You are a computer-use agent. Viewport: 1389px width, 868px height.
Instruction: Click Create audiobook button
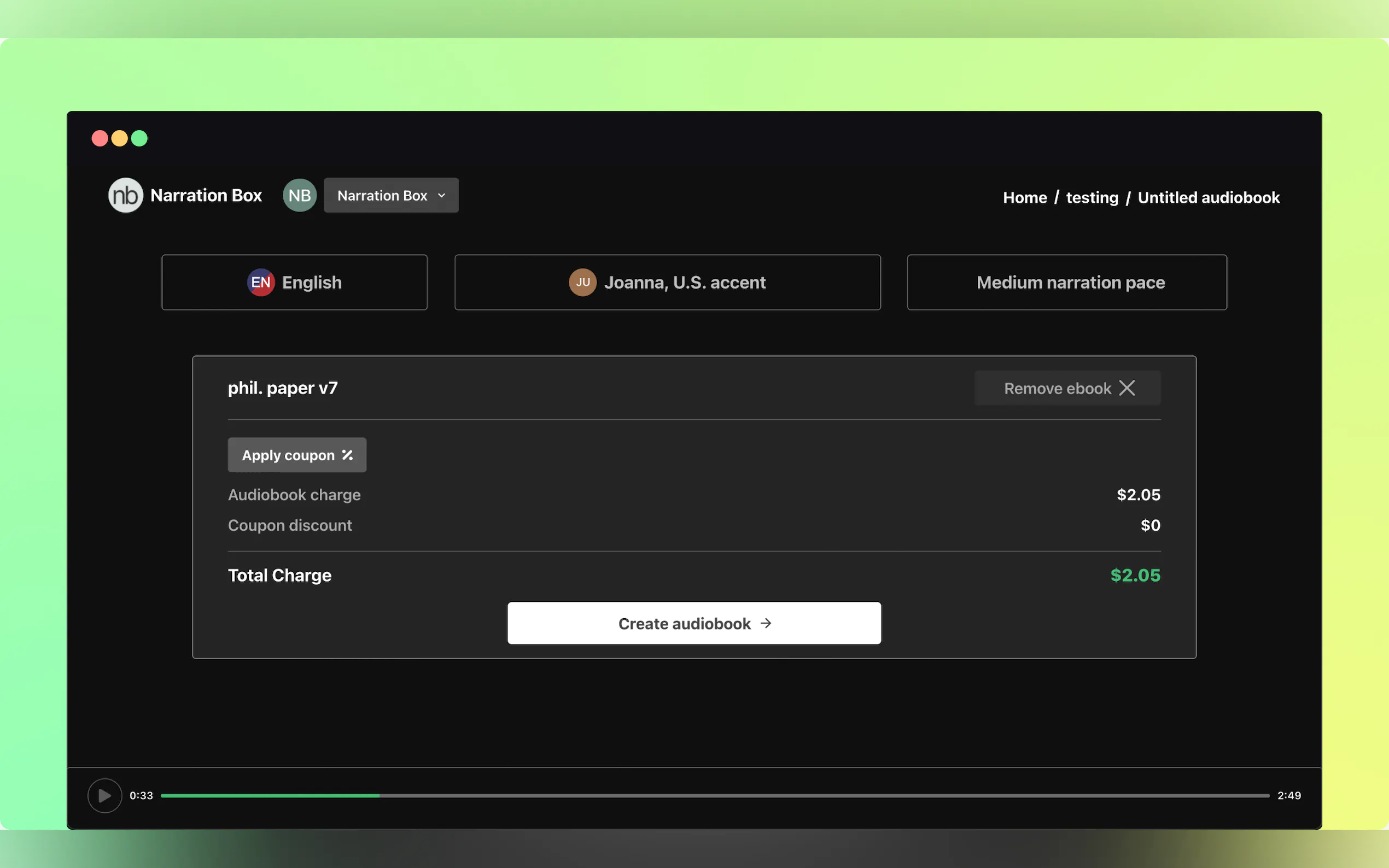pyautogui.click(x=693, y=624)
